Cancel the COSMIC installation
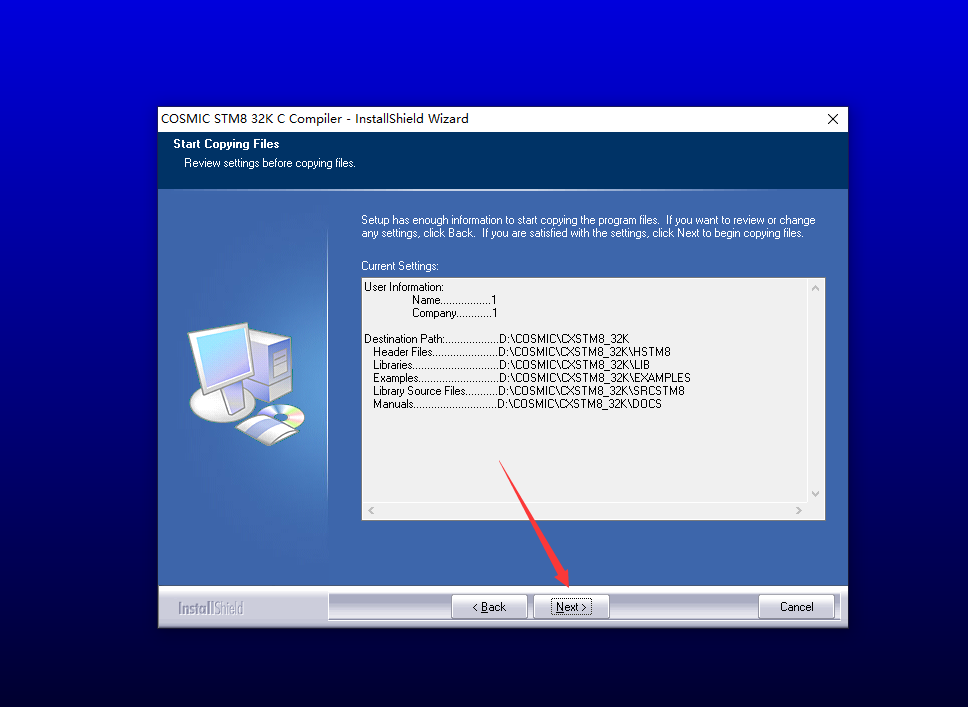968x707 pixels. 796,606
